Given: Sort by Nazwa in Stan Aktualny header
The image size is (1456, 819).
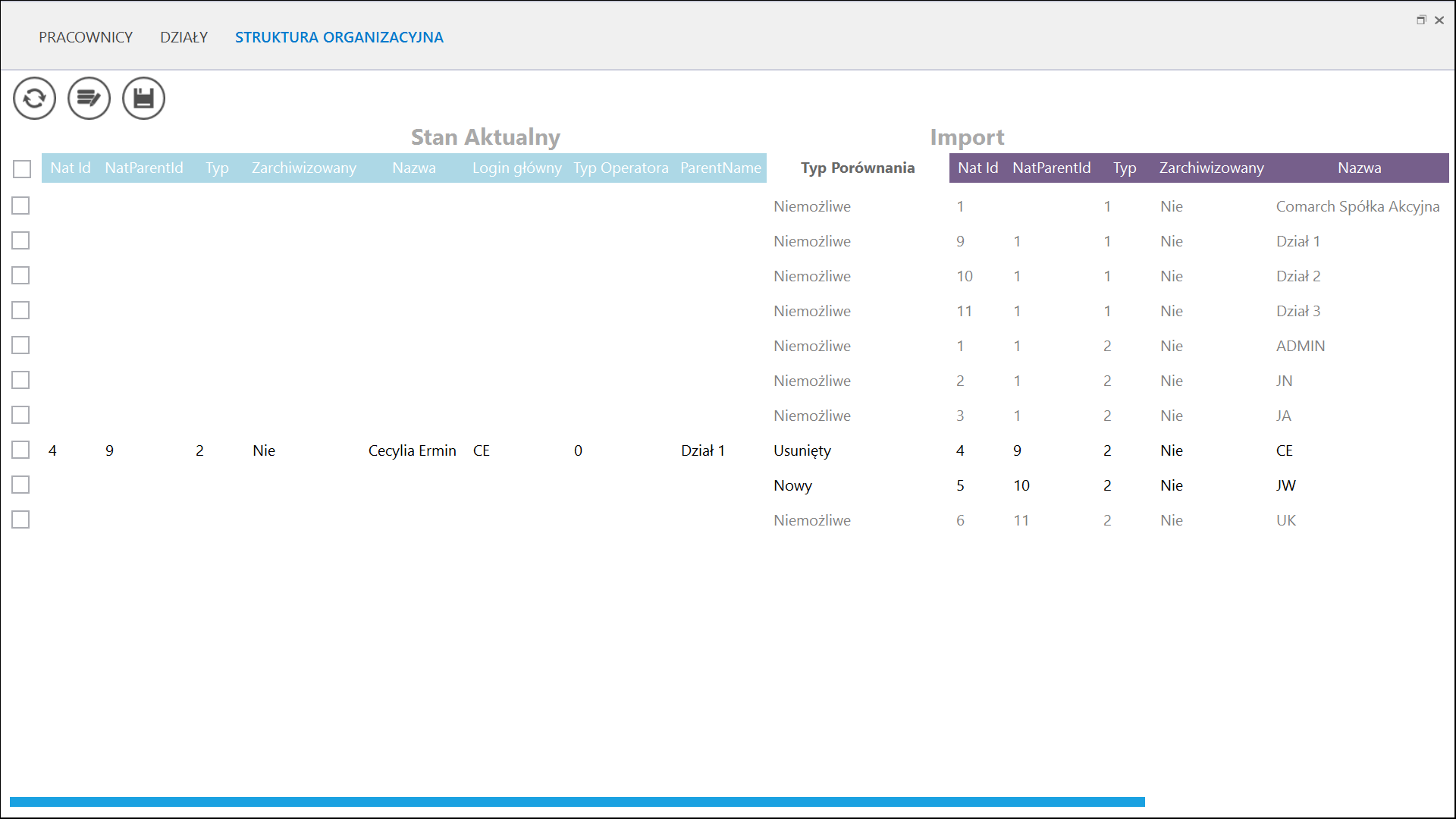Looking at the screenshot, I should pyautogui.click(x=414, y=168).
